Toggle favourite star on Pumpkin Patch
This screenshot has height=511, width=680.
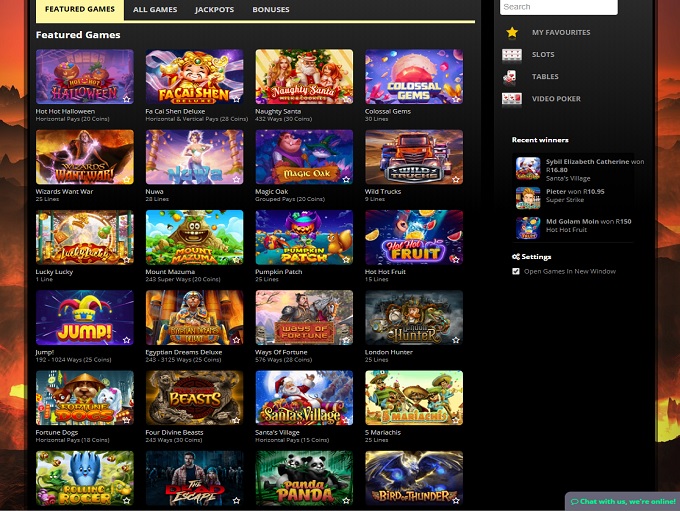click(x=346, y=260)
